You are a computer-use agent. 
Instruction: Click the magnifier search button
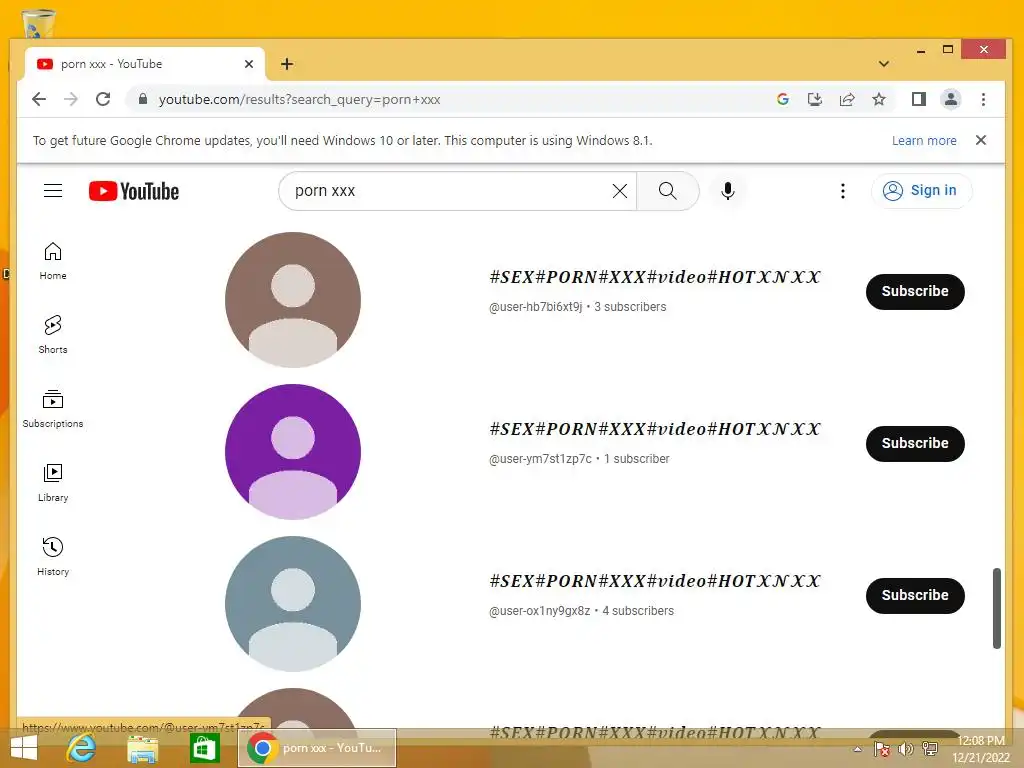667,191
